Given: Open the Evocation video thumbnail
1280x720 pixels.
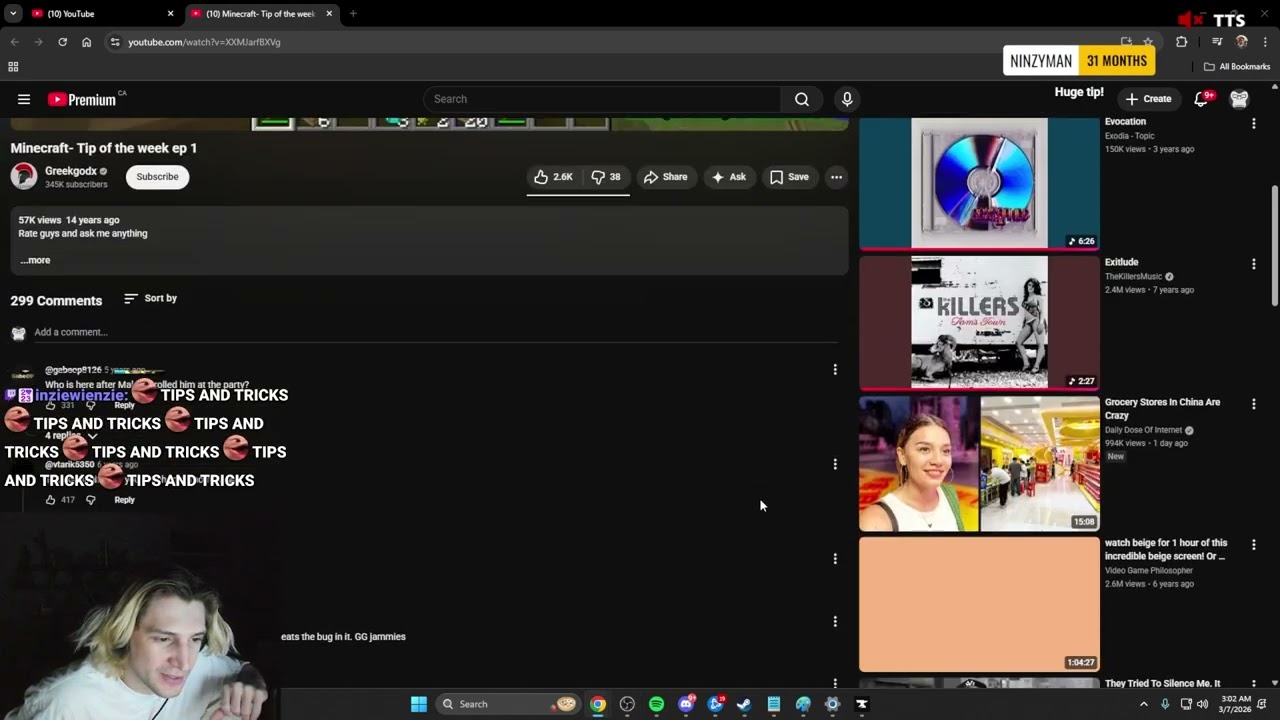Looking at the screenshot, I should point(980,183).
